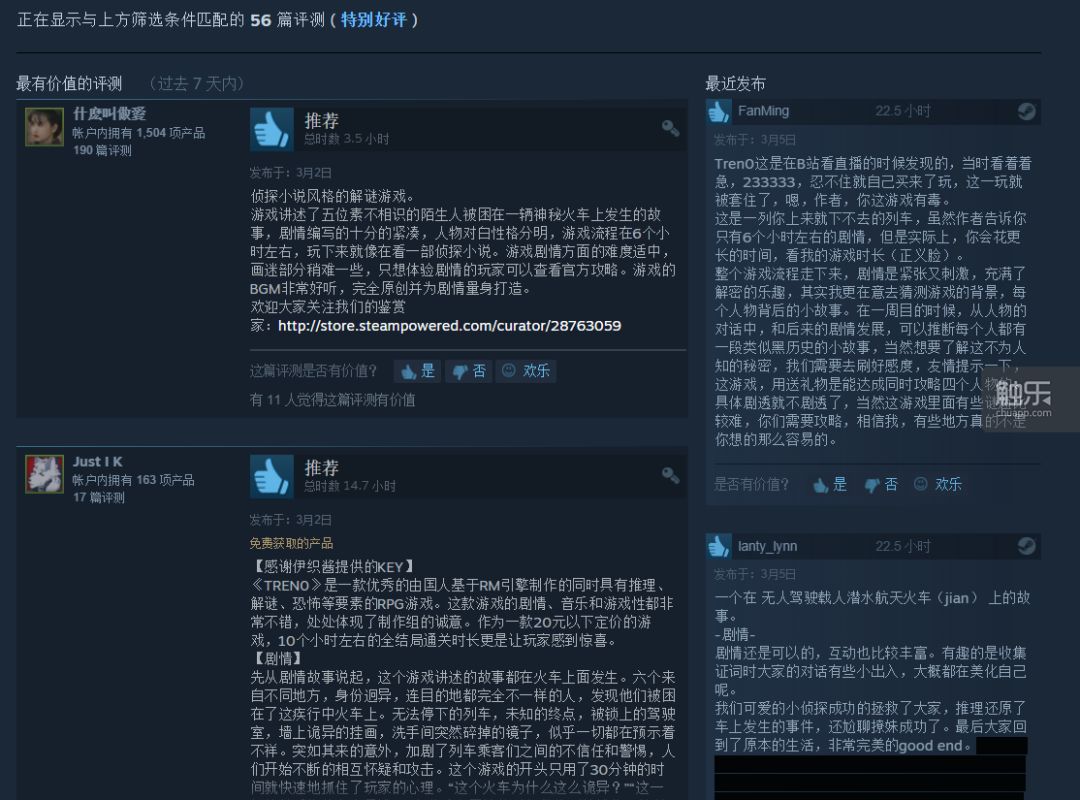Open FanMing reviewer name
Viewport: 1080px width, 800px height.
[763, 111]
